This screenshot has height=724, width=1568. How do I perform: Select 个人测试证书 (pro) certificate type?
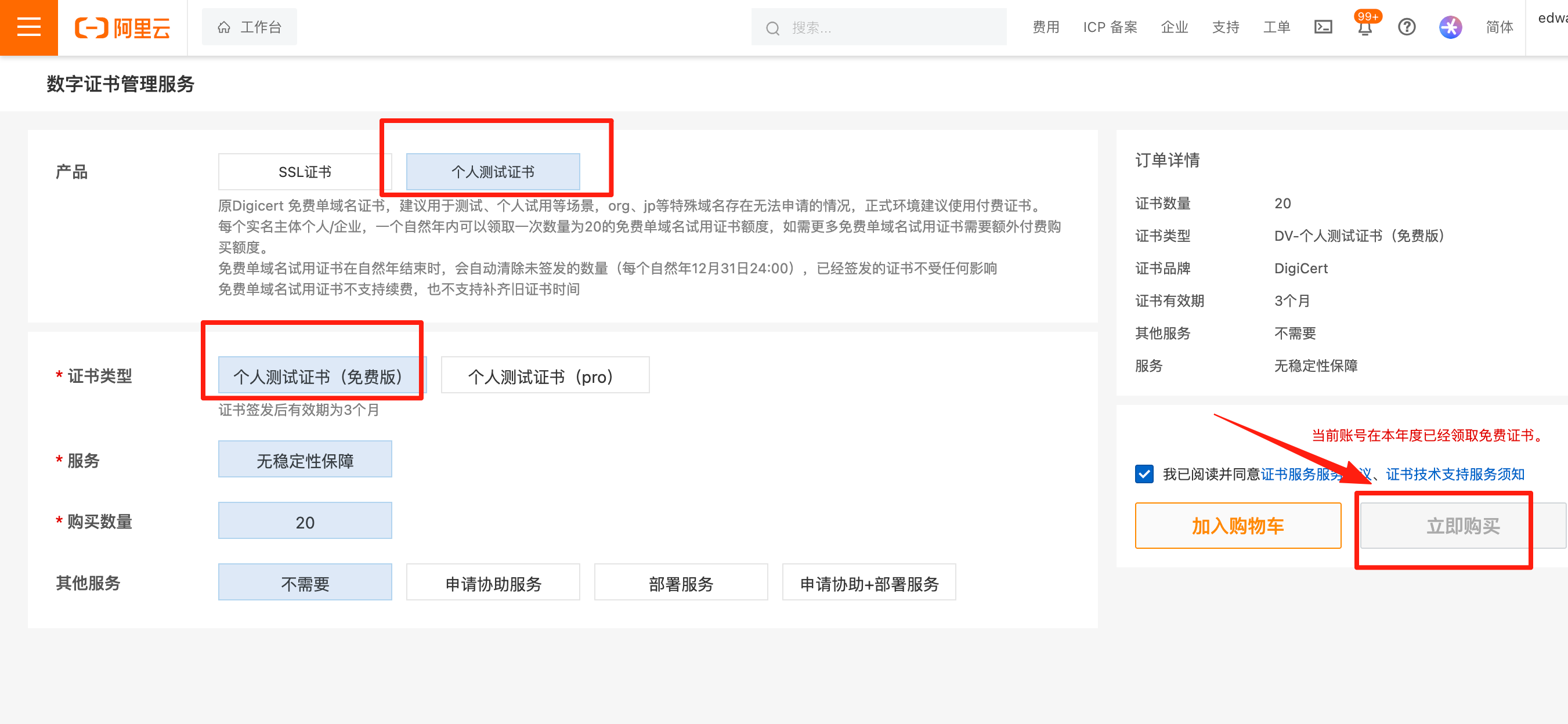coord(545,376)
